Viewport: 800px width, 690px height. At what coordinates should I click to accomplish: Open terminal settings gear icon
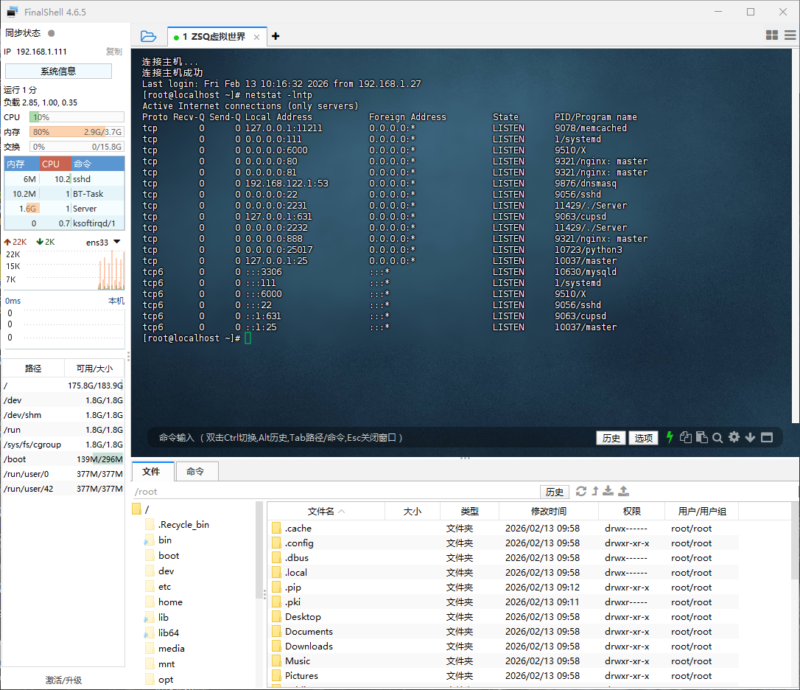(734, 437)
